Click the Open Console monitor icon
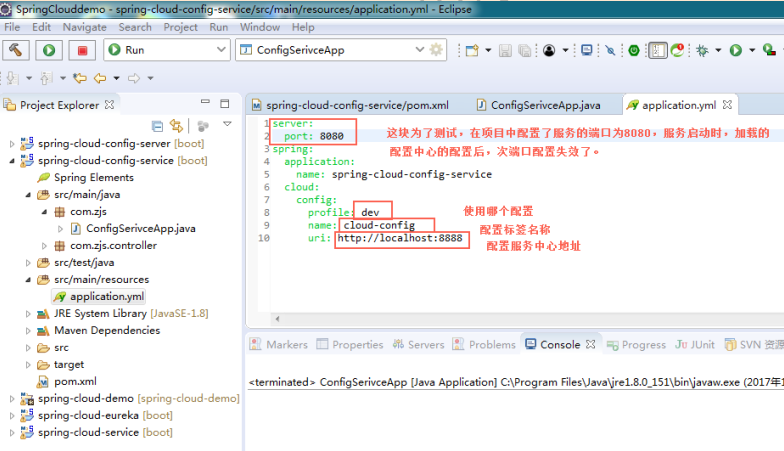The height and width of the screenshot is (451, 784). pyautogui.click(x=587, y=50)
